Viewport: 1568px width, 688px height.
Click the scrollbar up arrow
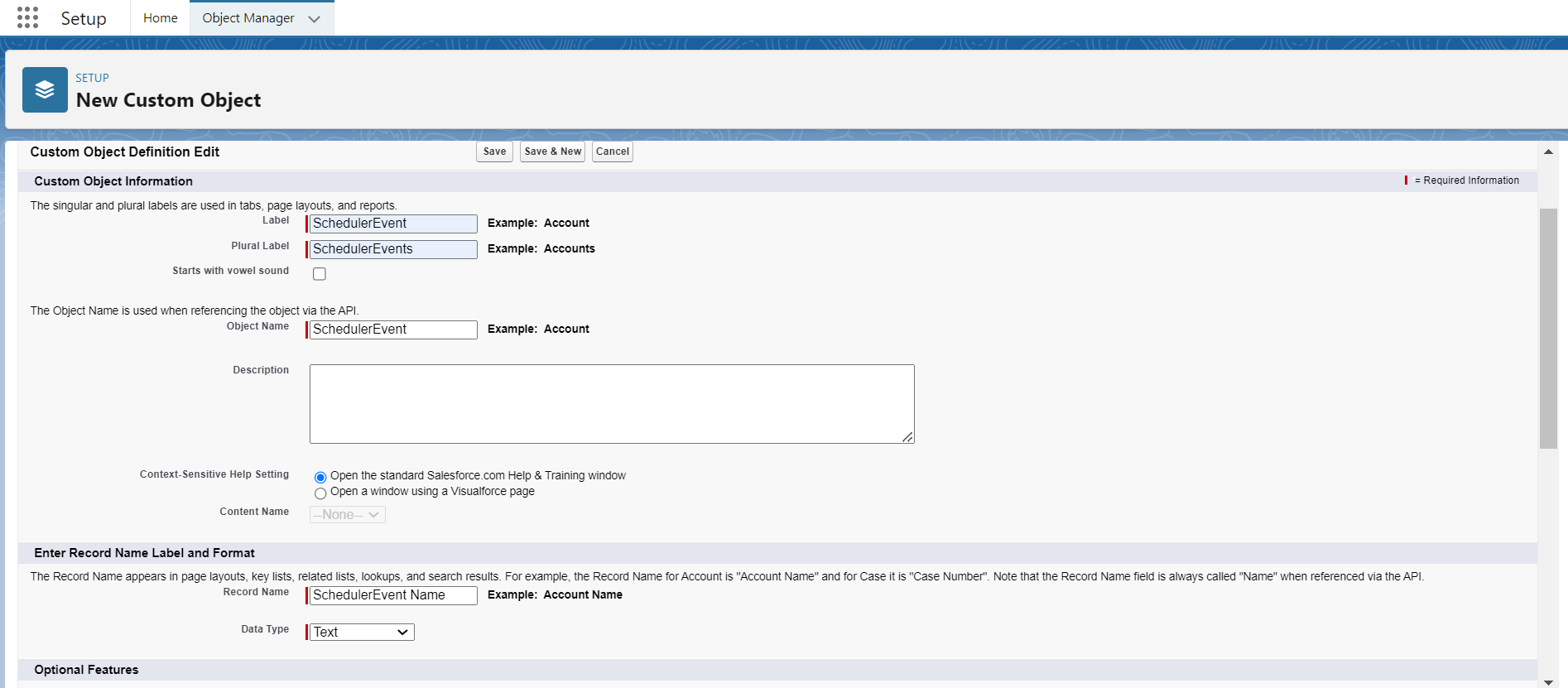[x=1548, y=152]
